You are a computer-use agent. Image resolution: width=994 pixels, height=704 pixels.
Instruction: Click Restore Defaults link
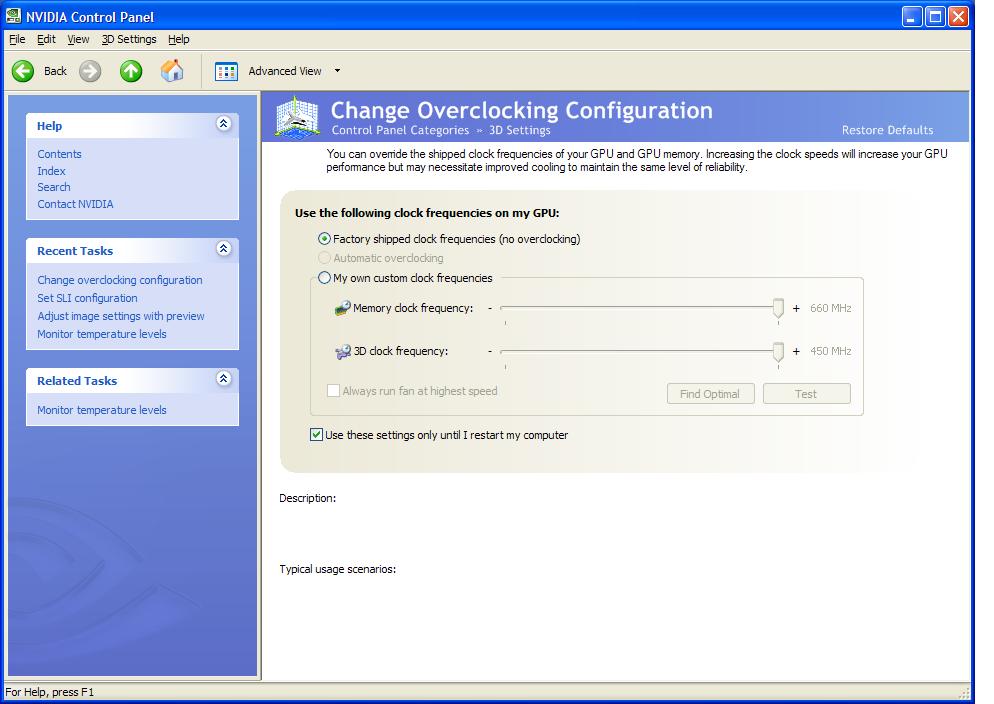point(888,130)
